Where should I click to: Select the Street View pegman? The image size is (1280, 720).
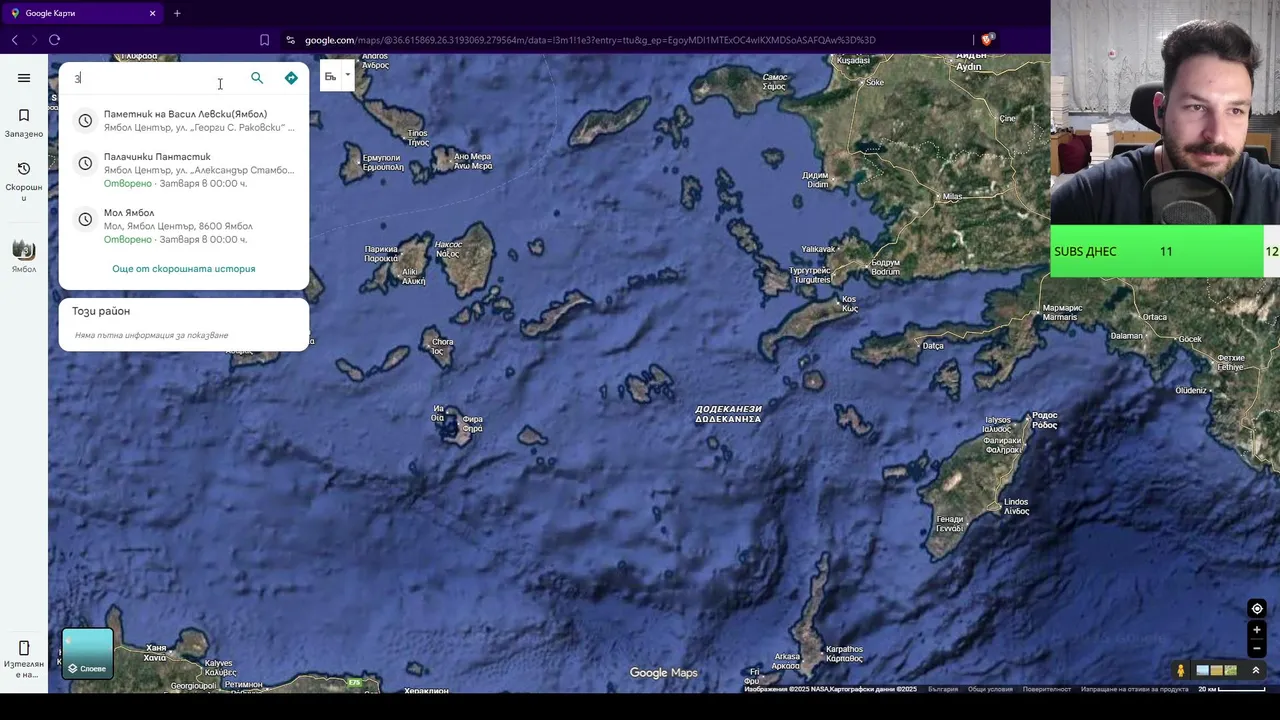[1181, 670]
